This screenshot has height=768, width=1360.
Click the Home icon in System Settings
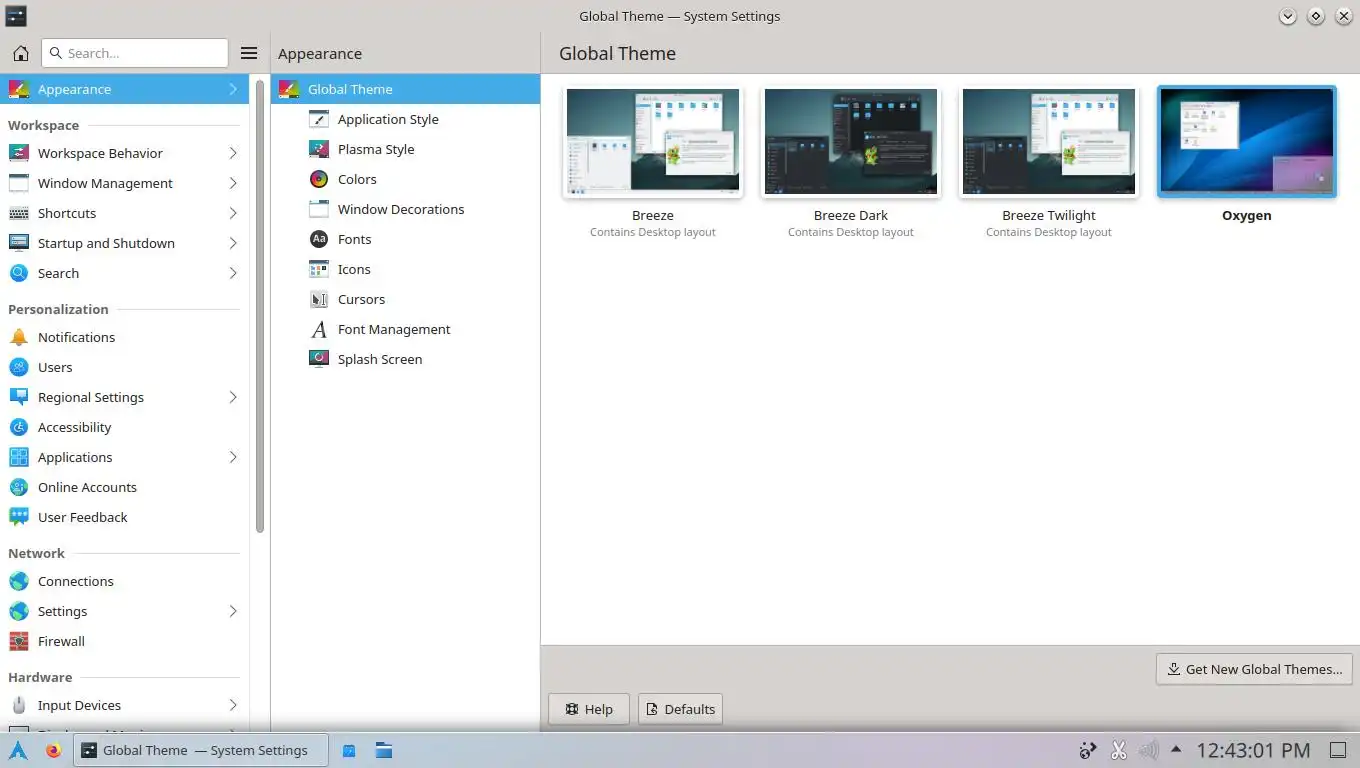20,53
